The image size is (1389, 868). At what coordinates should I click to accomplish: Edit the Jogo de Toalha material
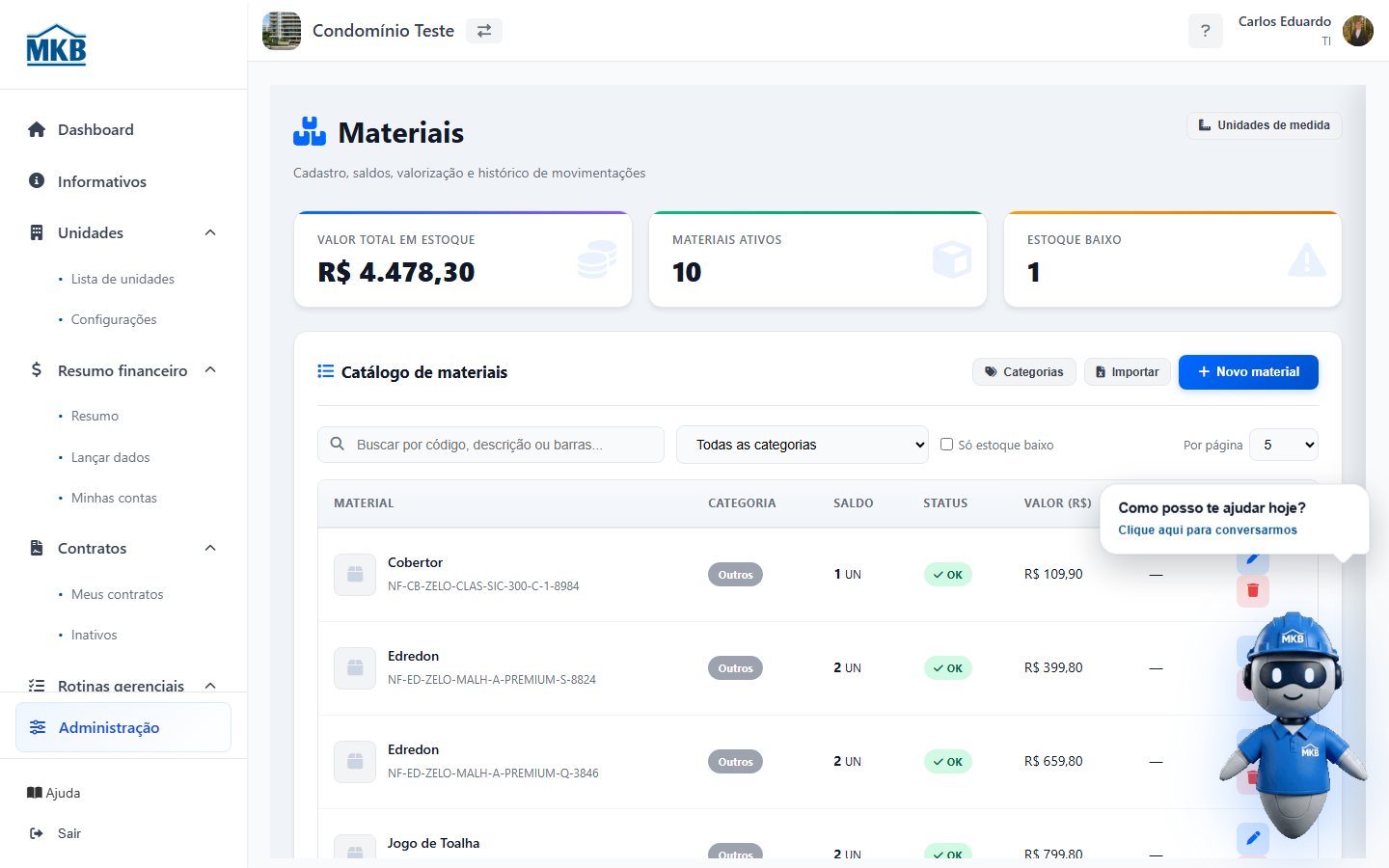(x=1253, y=838)
